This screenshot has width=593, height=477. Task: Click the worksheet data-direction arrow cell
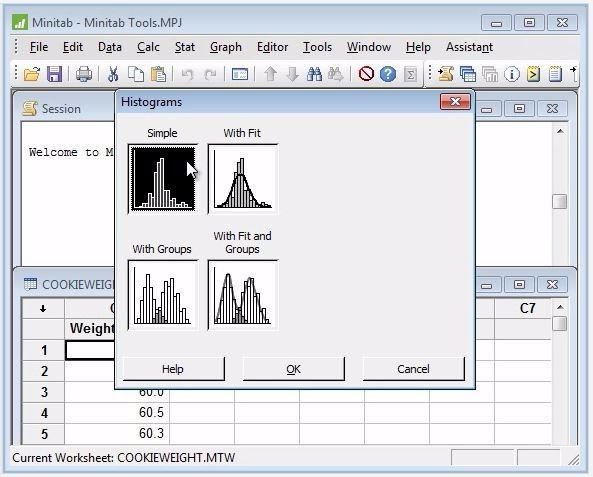click(43, 309)
